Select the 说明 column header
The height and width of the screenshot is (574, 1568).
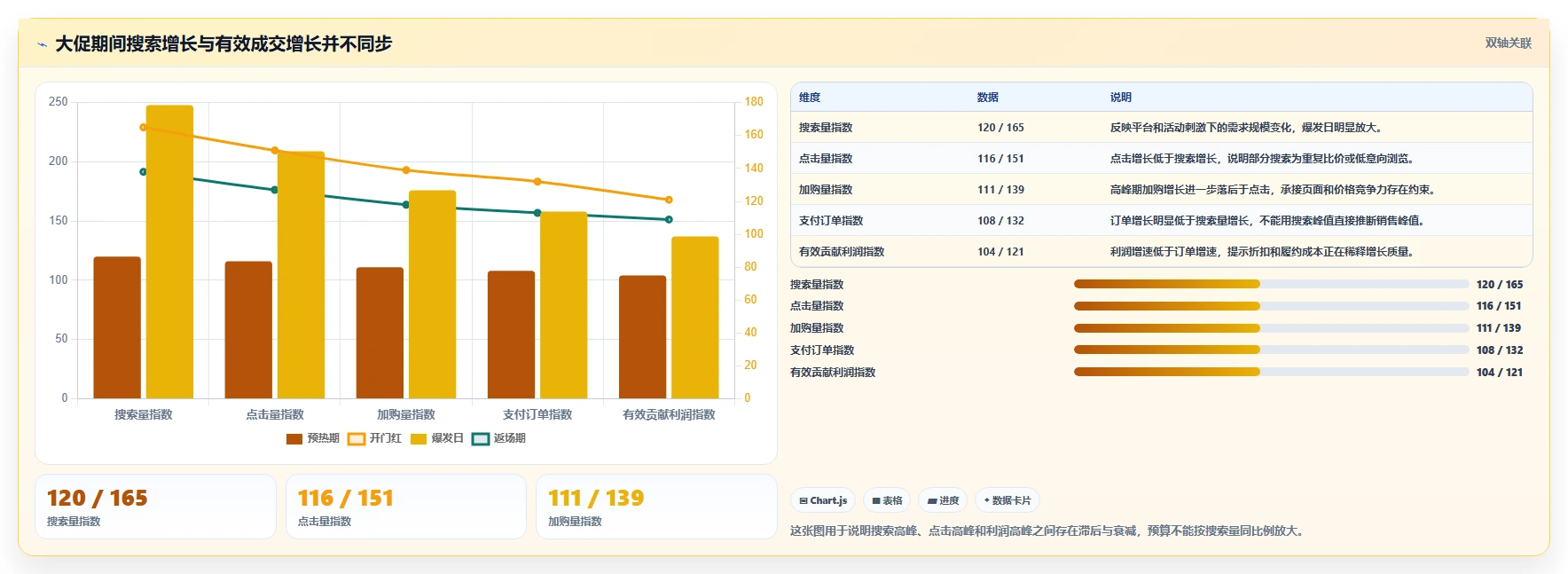click(1121, 98)
